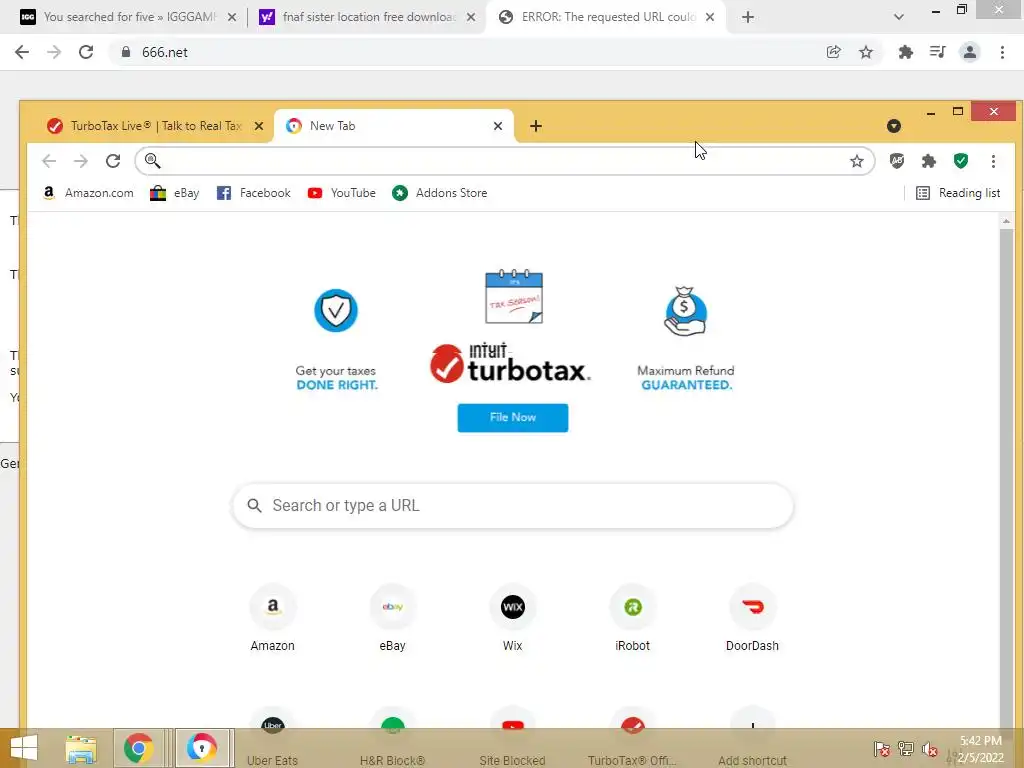1024x768 pixels.
Task: Open Windows Start button
Action: point(24,748)
